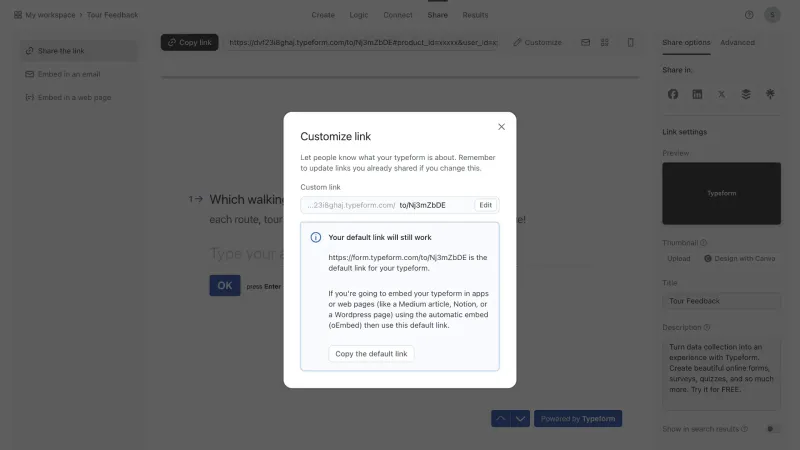Share on X (Twitter) icon
800x450 pixels.
tap(721, 94)
